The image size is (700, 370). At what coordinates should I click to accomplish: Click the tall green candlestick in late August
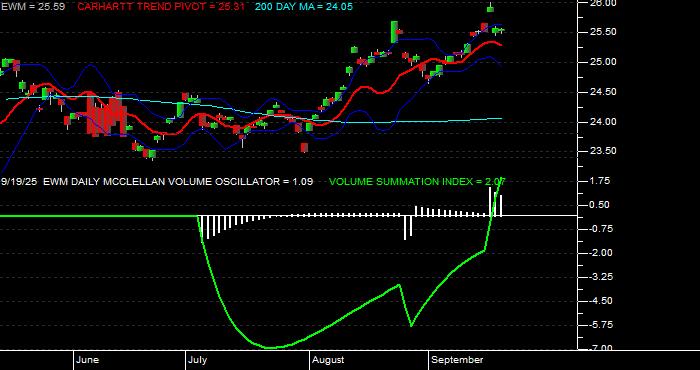click(x=394, y=32)
